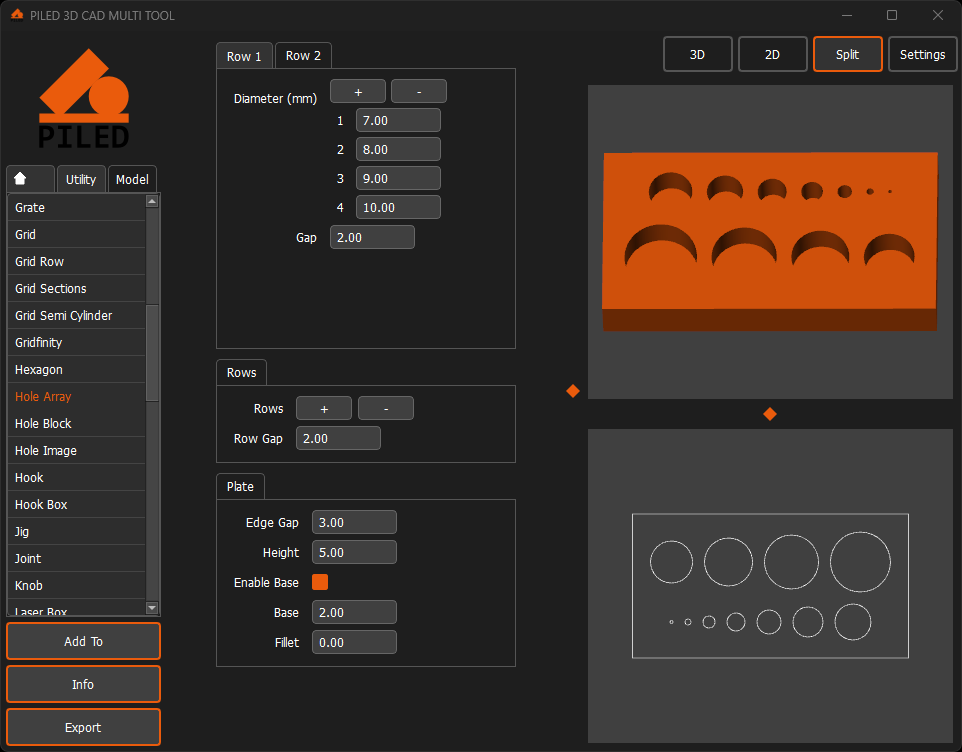Switch to the Row 1 tab
The height and width of the screenshot is (752, 962).
pyautogui.click(x=244, y=56)
